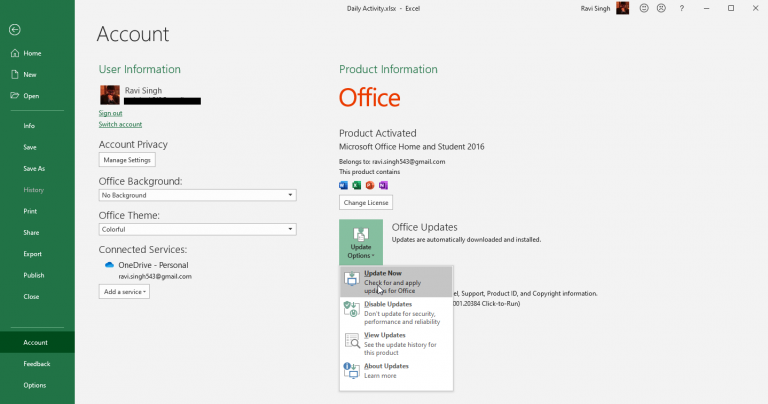Click the OneDrive cloud icon

click(x=109, y=265)
